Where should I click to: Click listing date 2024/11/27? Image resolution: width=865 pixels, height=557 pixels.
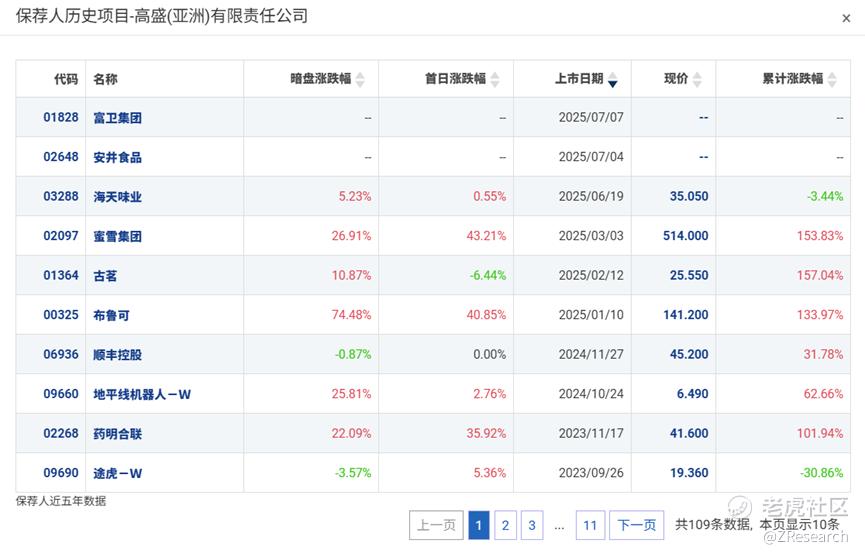point(591,355)
